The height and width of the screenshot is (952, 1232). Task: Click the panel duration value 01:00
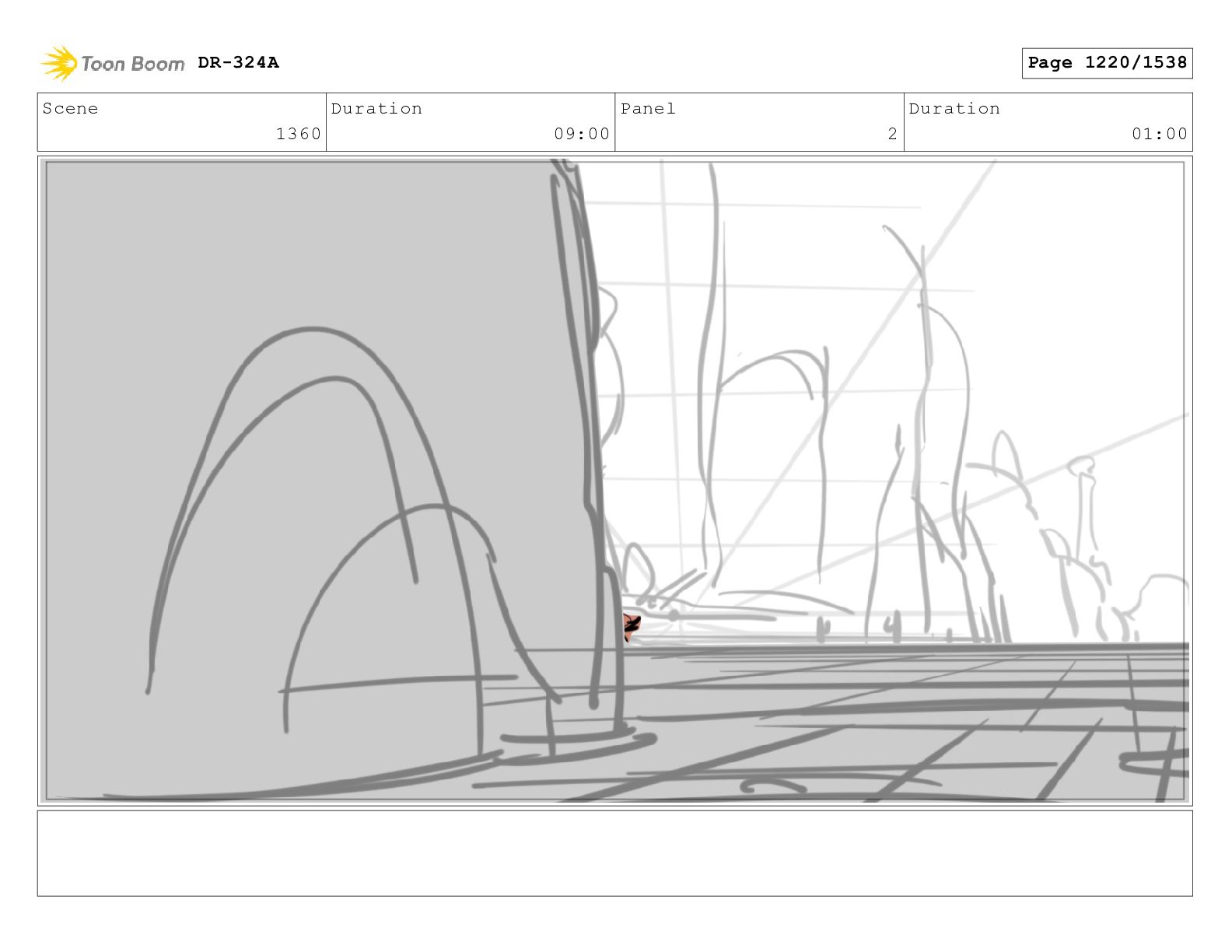coord(1160,134)
